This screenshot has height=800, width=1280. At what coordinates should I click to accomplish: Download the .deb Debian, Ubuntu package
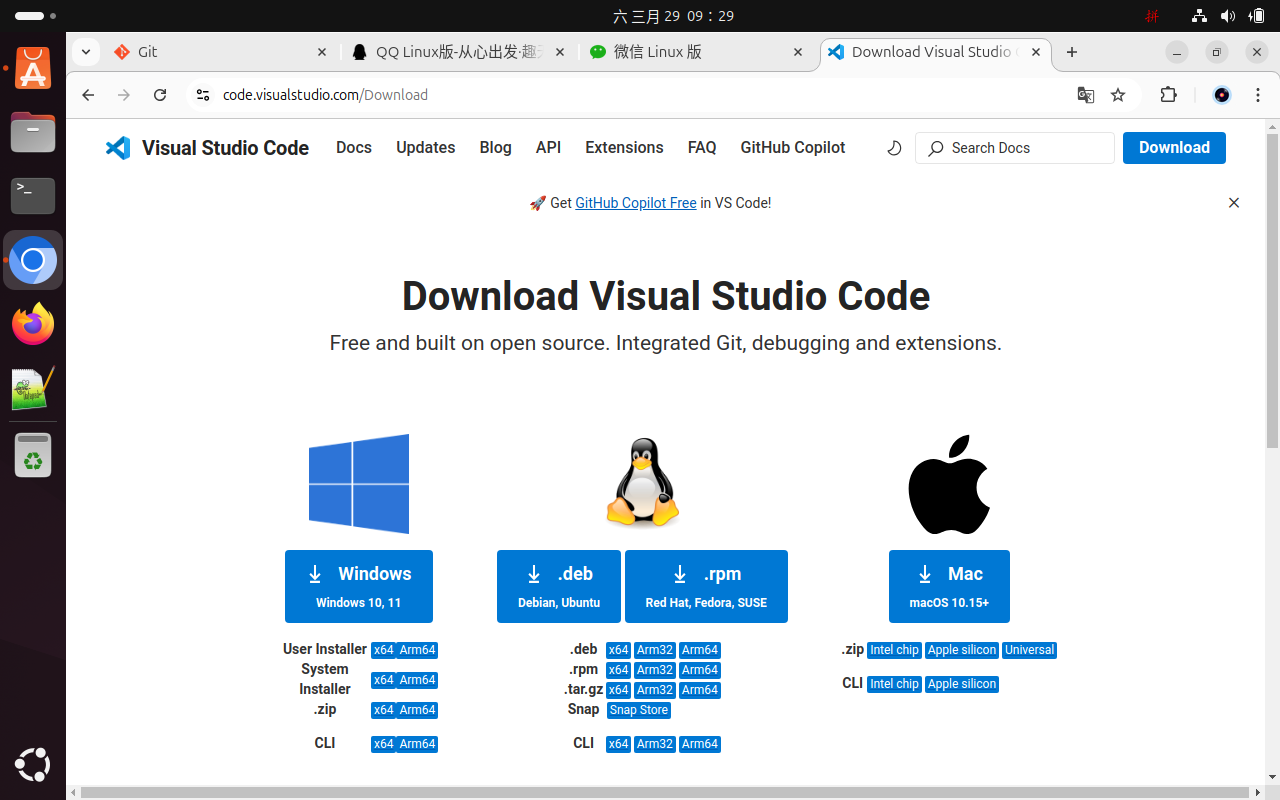[559, 586]
